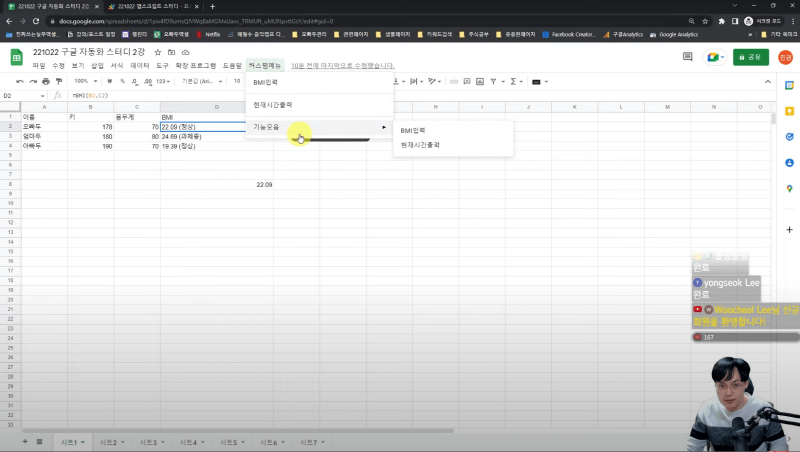Open Google Tasks side panel
800x452 pixels.
[789, 137]
